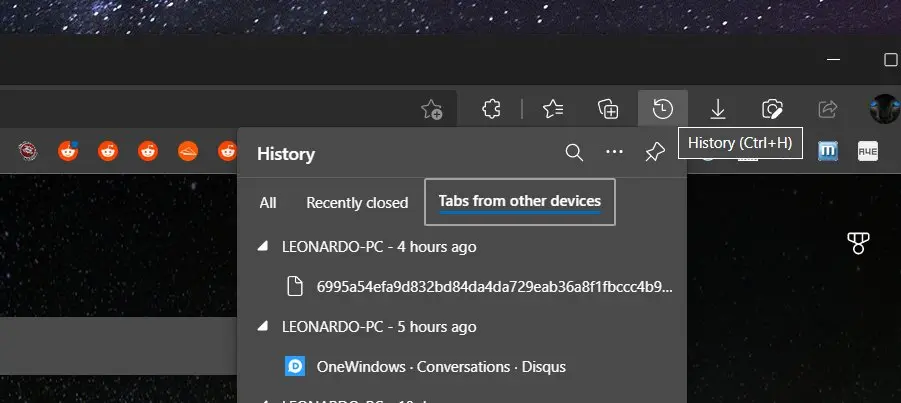Pin the History panel

click(655, 153)
